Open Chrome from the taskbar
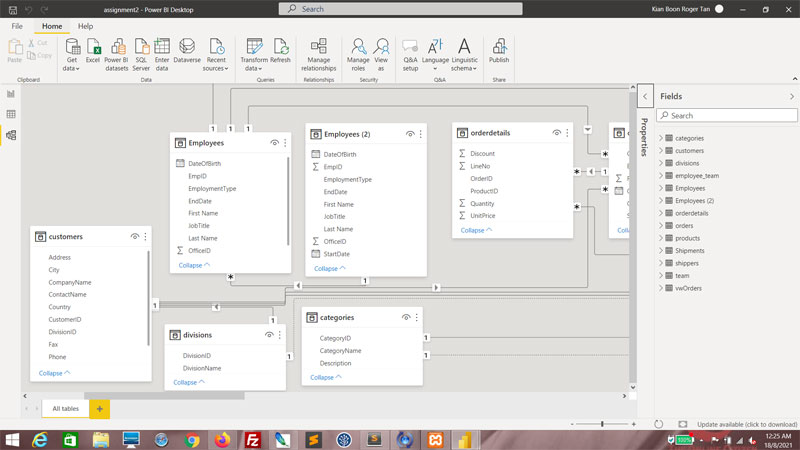The height and width of the screenshot is (450, 800). click(x=192, y=440)
